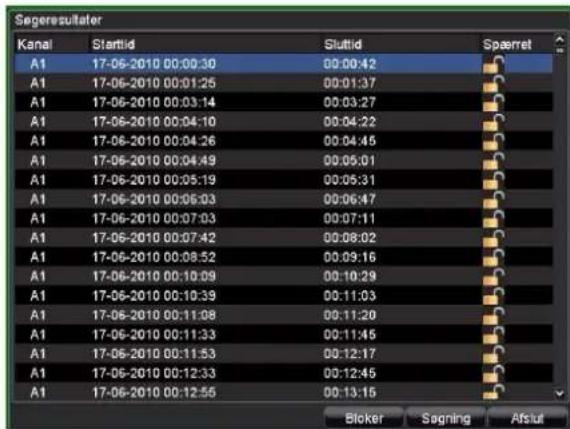570x429 pixels.
Task: Click end time 00:09:16
Action: click(349, 257)
